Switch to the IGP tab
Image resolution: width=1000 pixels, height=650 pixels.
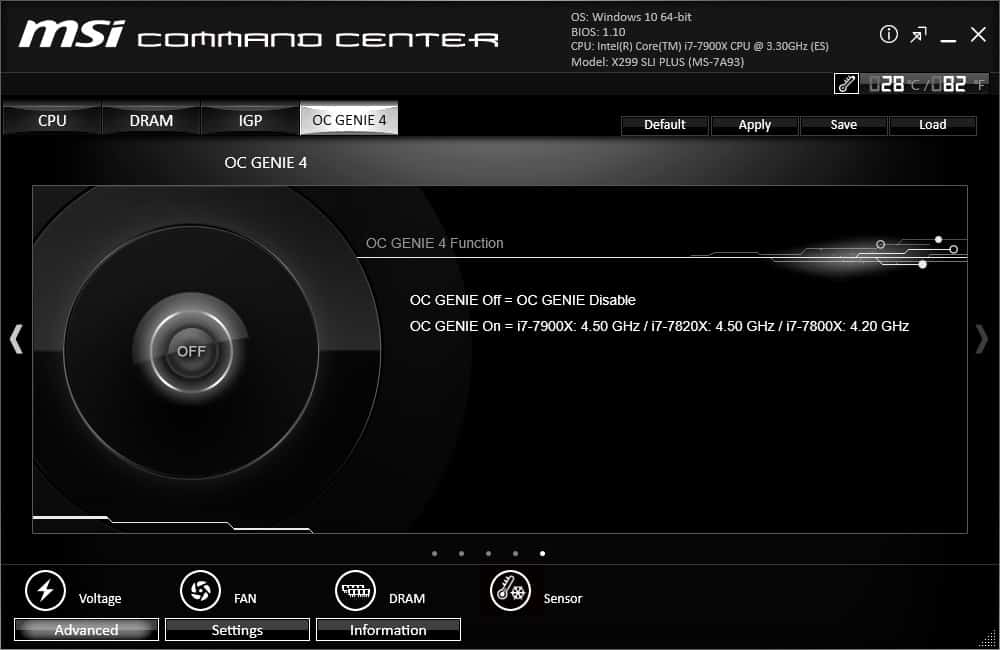(x=250, y=121)
